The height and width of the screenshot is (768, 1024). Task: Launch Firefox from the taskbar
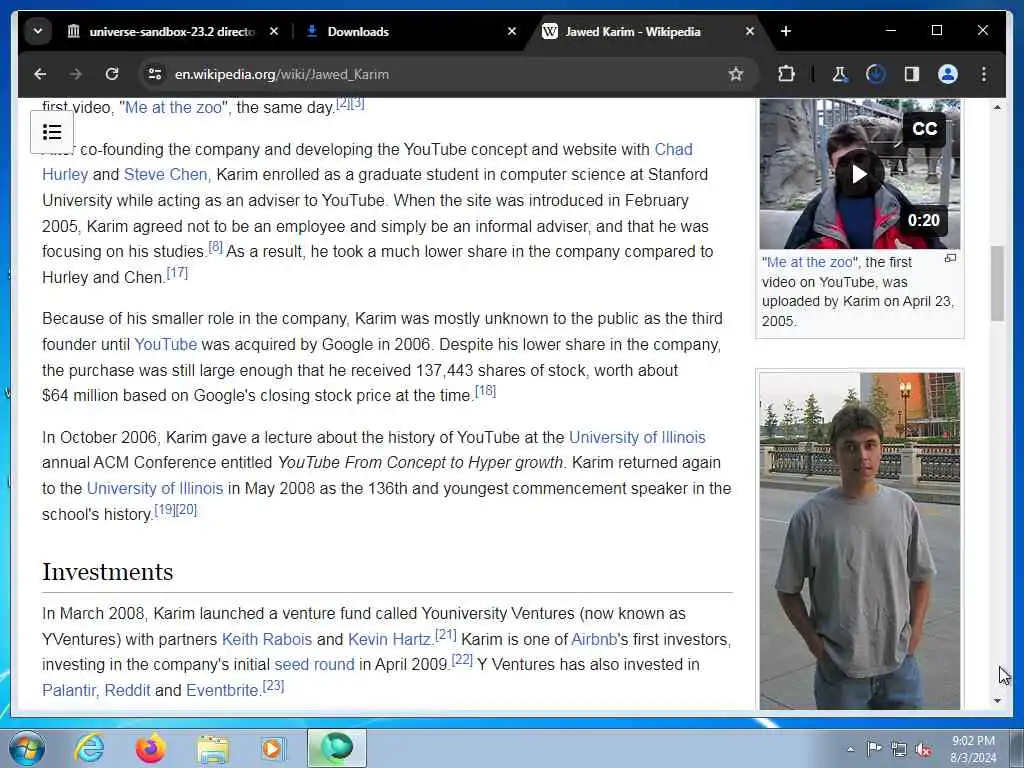coord(151,748)
